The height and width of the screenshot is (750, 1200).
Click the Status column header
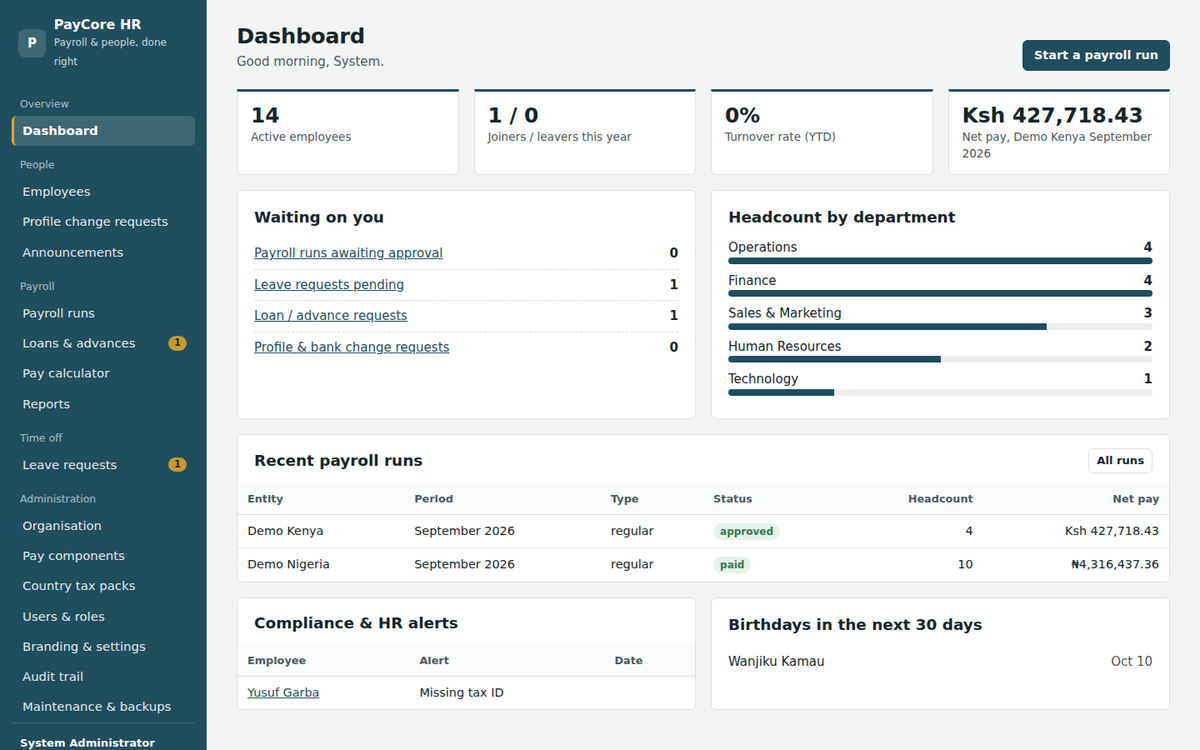[732, 499]
